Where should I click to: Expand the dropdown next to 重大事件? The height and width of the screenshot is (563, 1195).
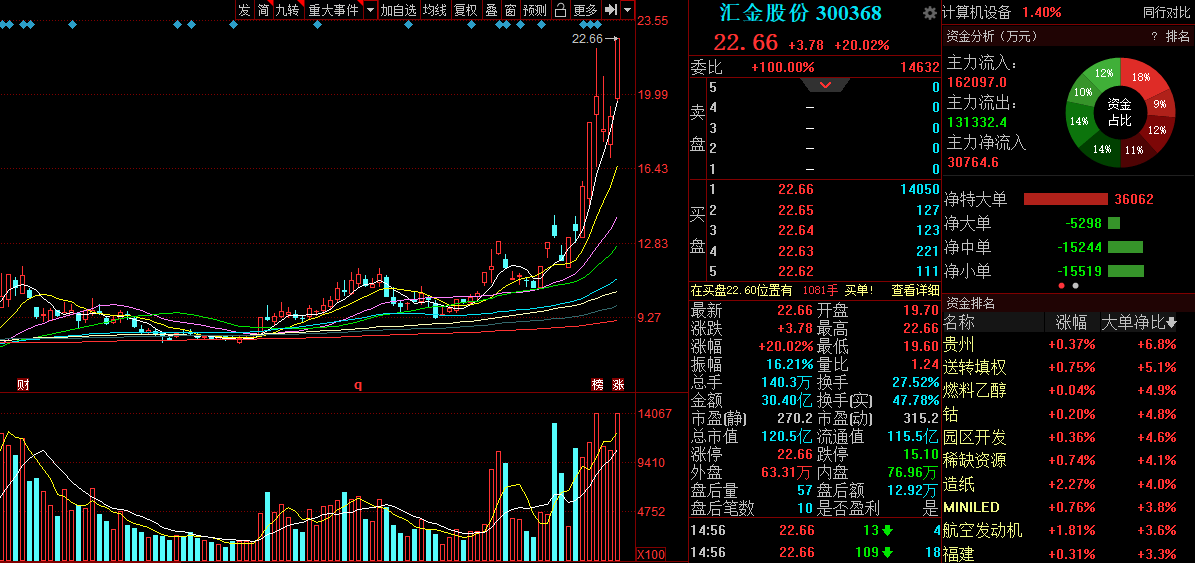click(370, 10)
